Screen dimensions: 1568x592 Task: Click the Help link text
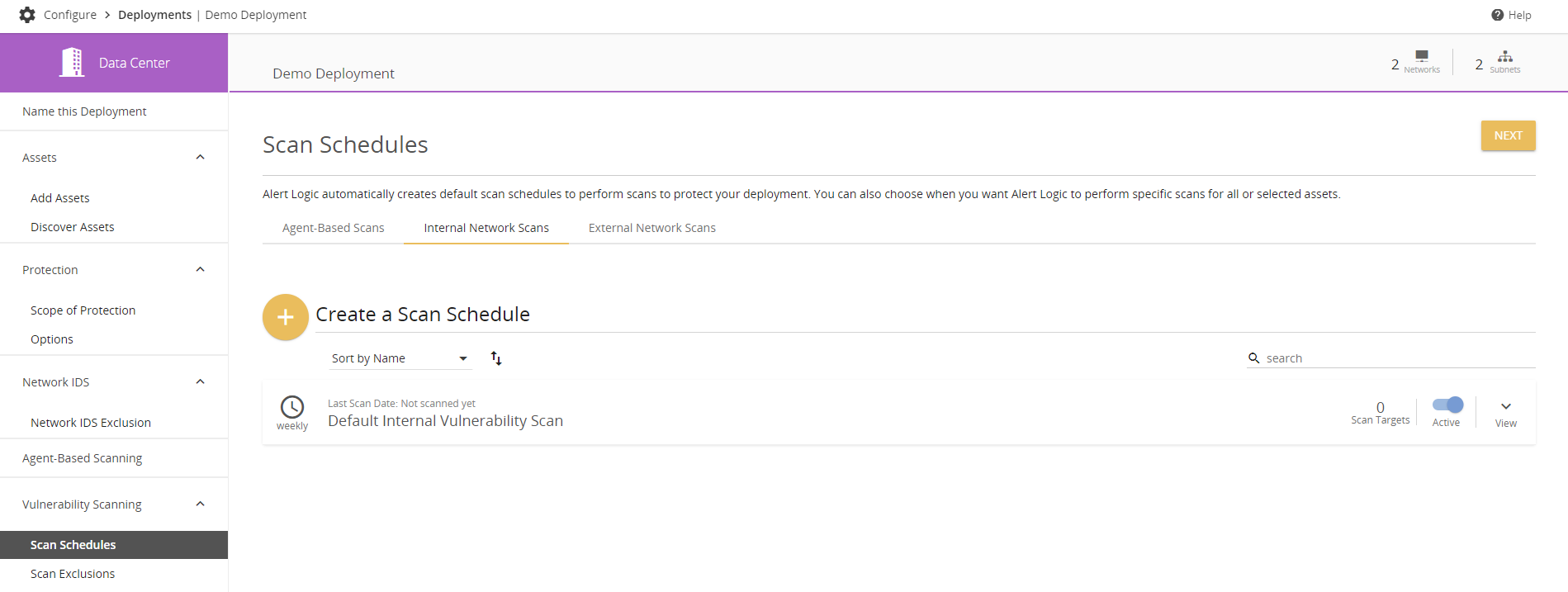pos(1519,15)
